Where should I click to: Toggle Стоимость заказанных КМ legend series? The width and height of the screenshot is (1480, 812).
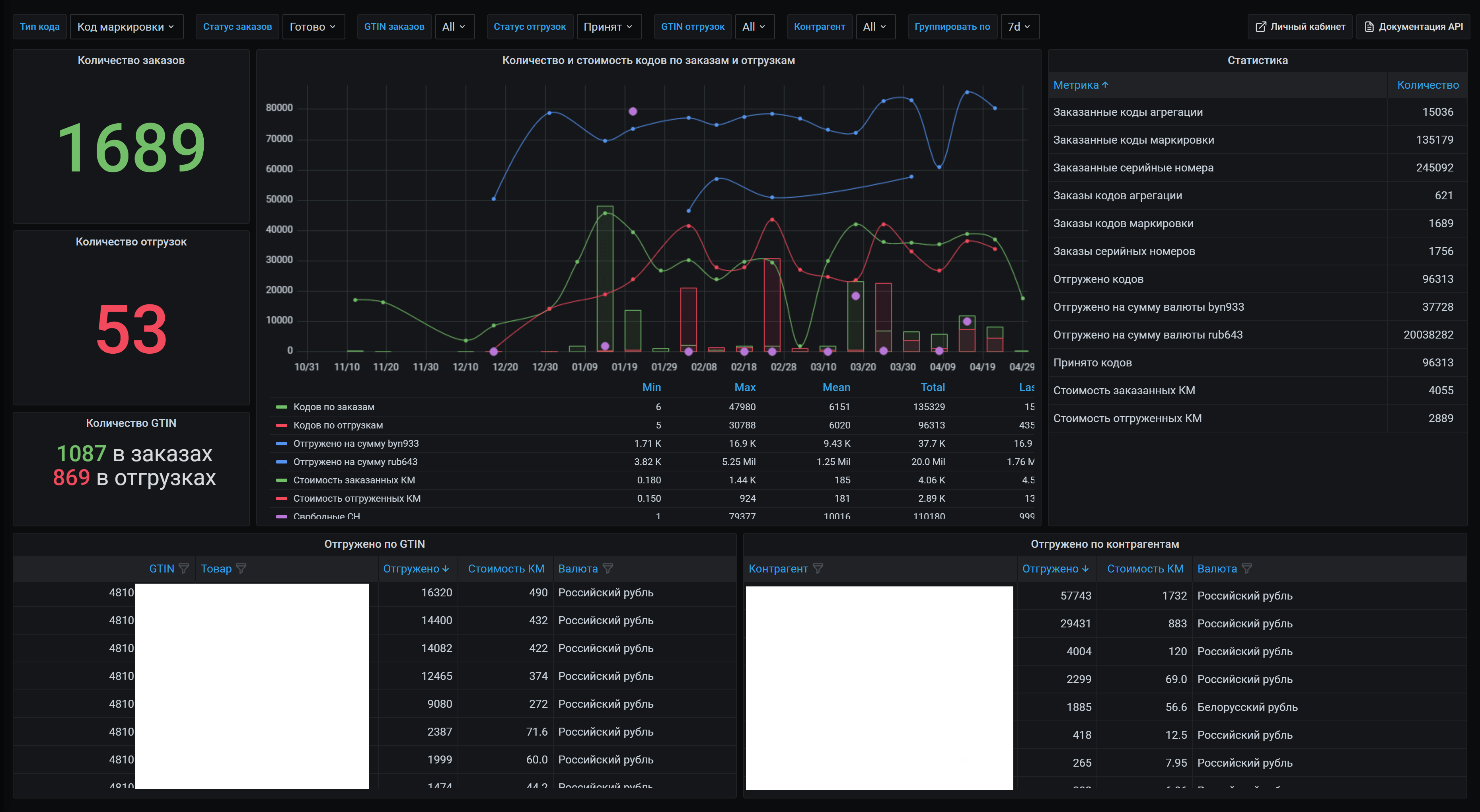coord(354,480)
